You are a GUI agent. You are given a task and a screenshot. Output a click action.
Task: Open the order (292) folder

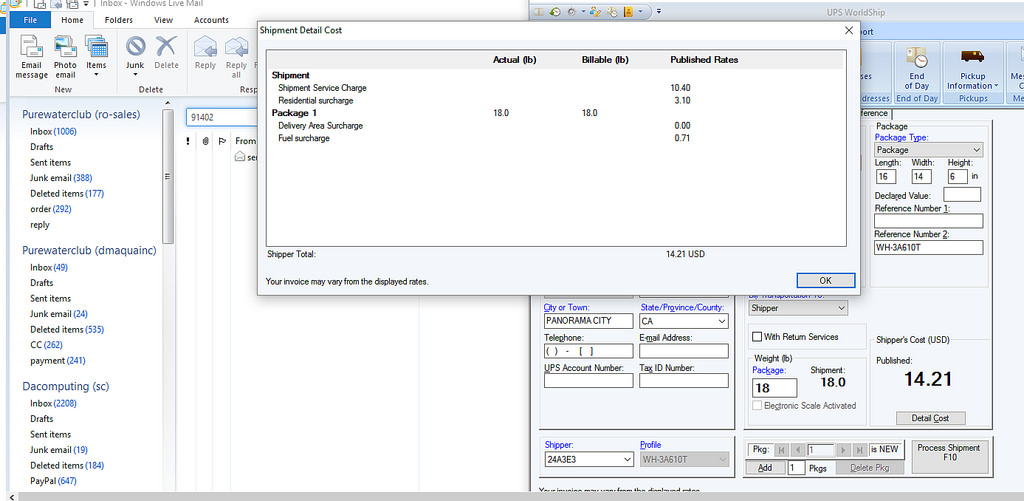click(x=50, y=209)
